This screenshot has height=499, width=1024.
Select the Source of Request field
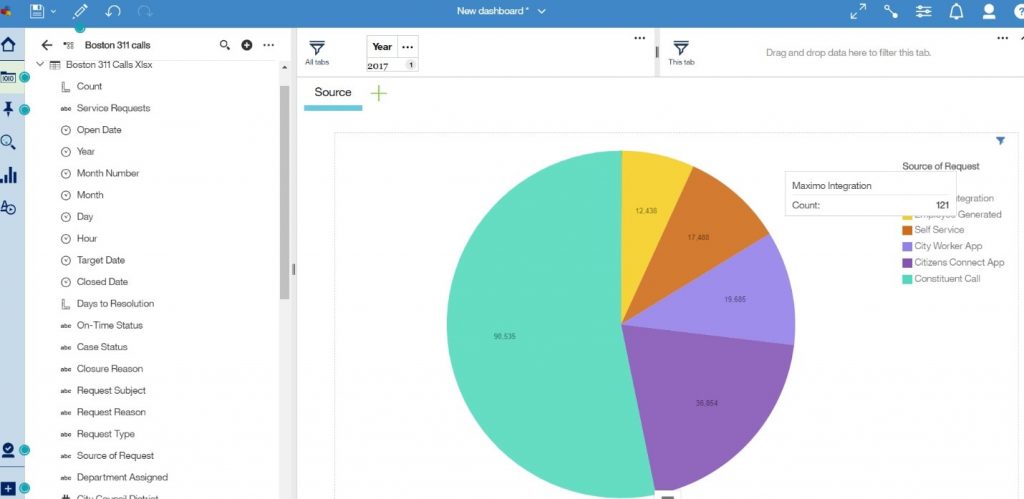point(115,456)
